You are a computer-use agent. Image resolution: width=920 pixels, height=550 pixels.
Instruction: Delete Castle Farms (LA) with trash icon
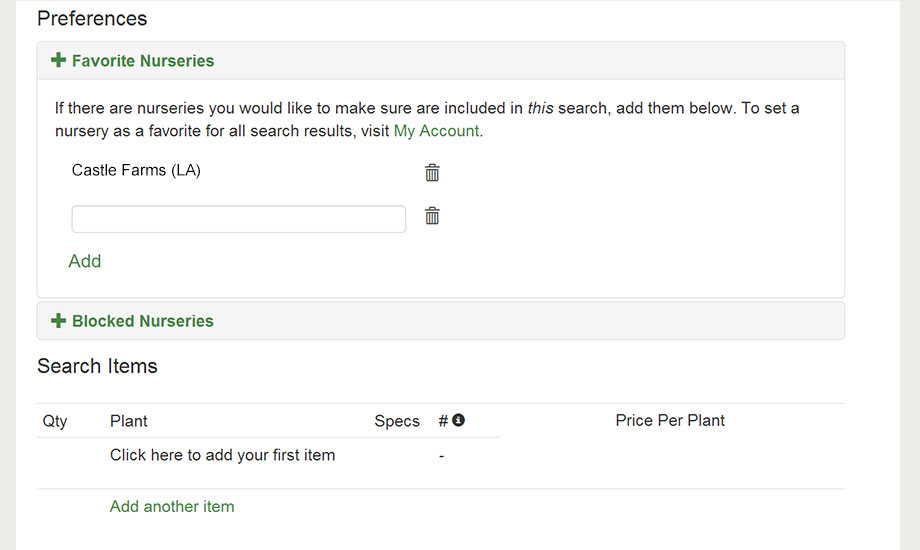[x=432, y=173]
